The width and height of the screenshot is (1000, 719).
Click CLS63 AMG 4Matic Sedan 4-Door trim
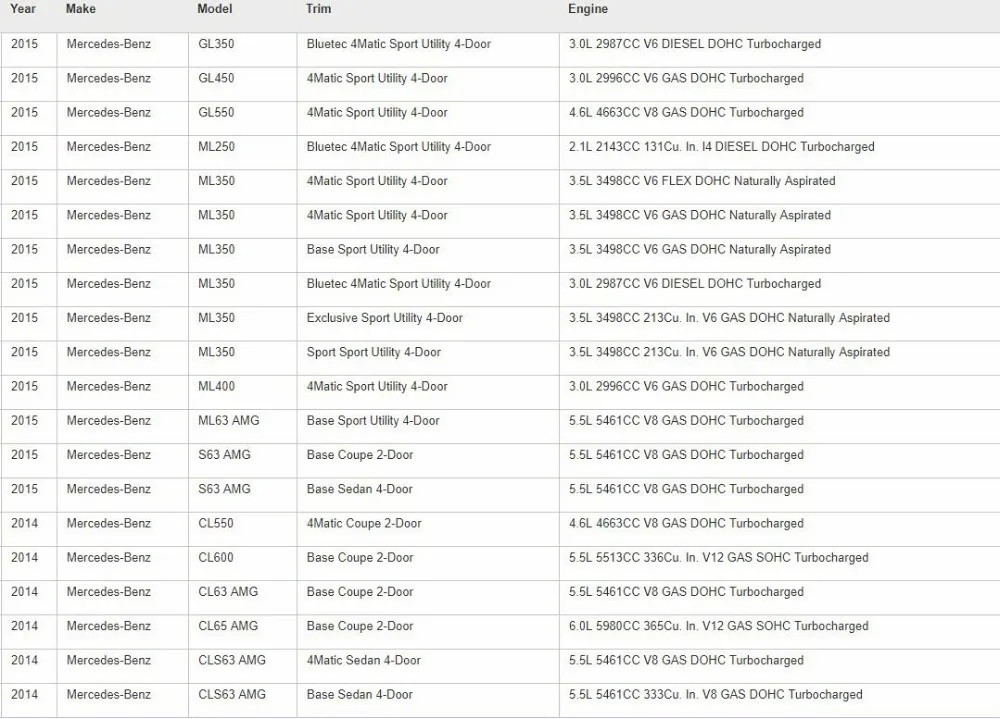click(364, 660)
